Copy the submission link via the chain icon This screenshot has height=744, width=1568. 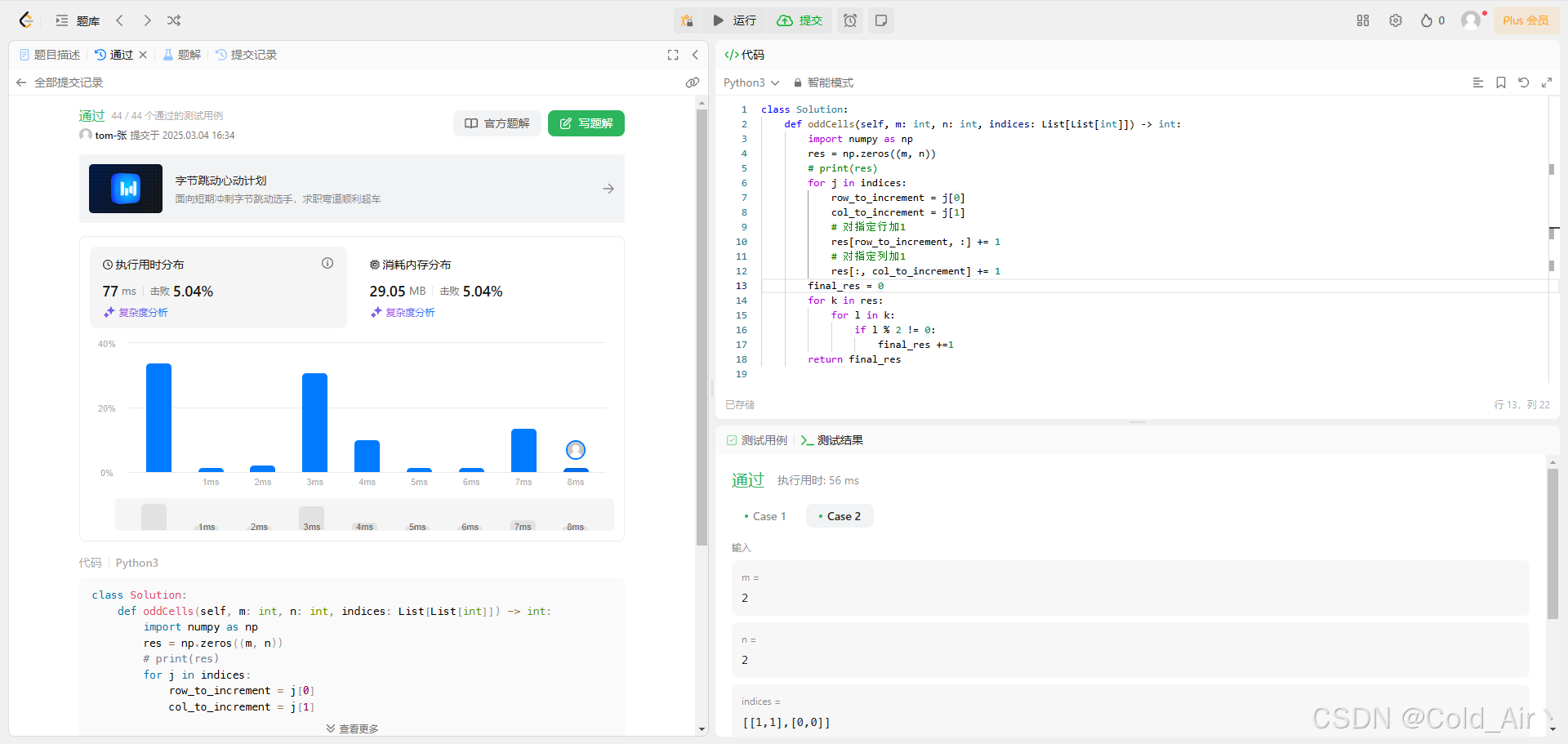click(693, 82)
